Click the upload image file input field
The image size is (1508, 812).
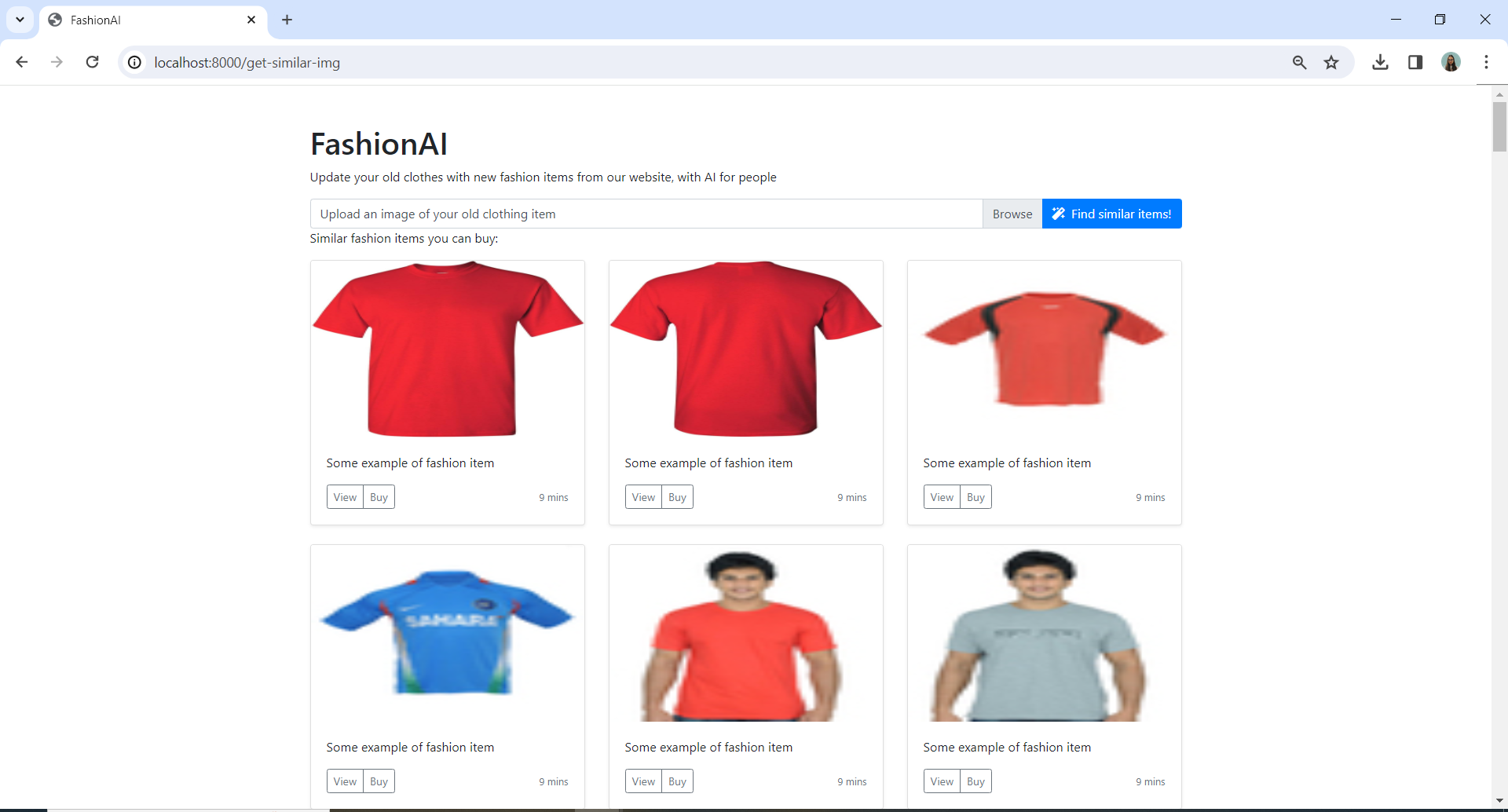646,214
